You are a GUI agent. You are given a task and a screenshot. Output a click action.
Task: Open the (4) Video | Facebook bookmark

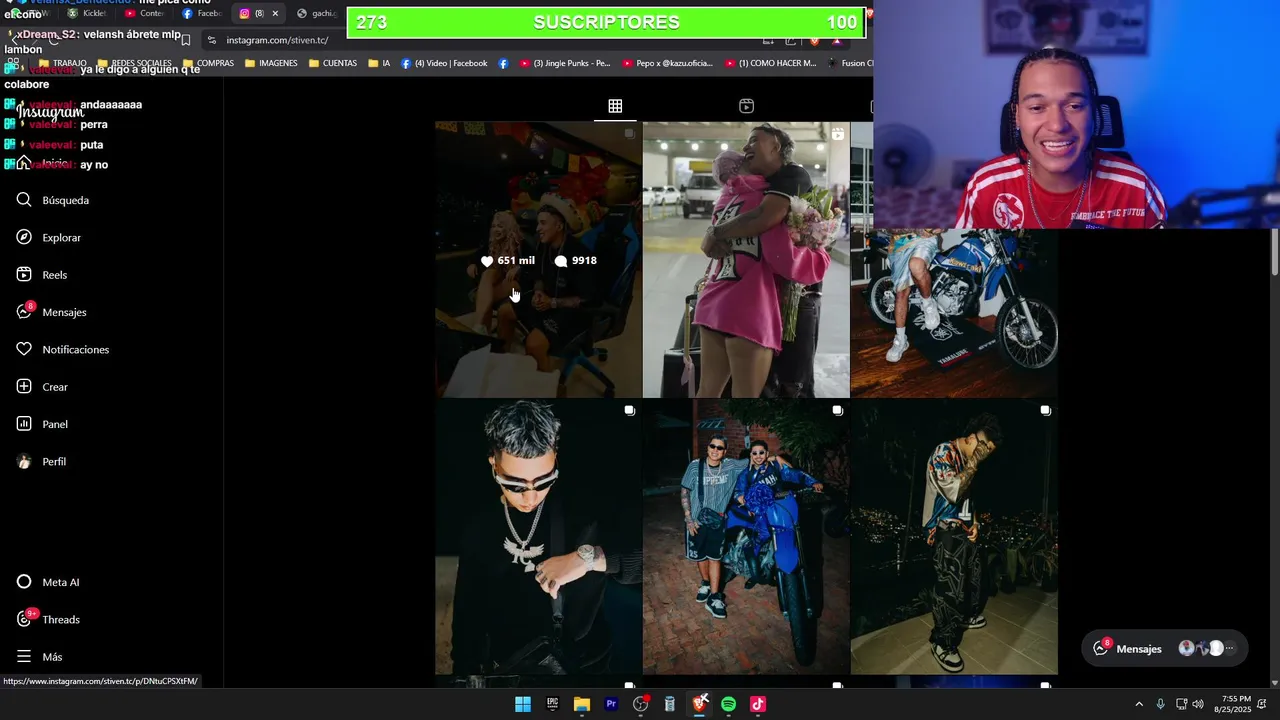point(444,63)
